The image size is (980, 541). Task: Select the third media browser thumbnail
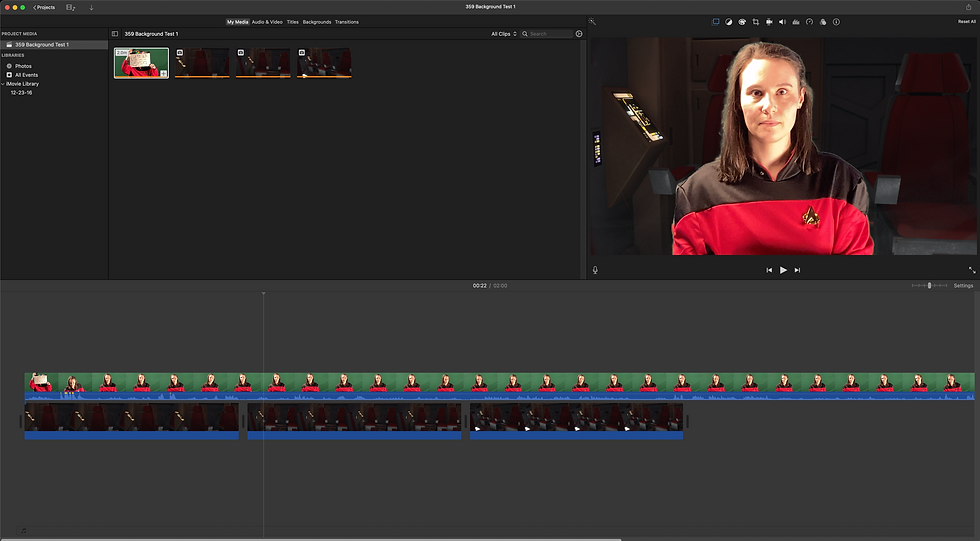pos(263,62)
